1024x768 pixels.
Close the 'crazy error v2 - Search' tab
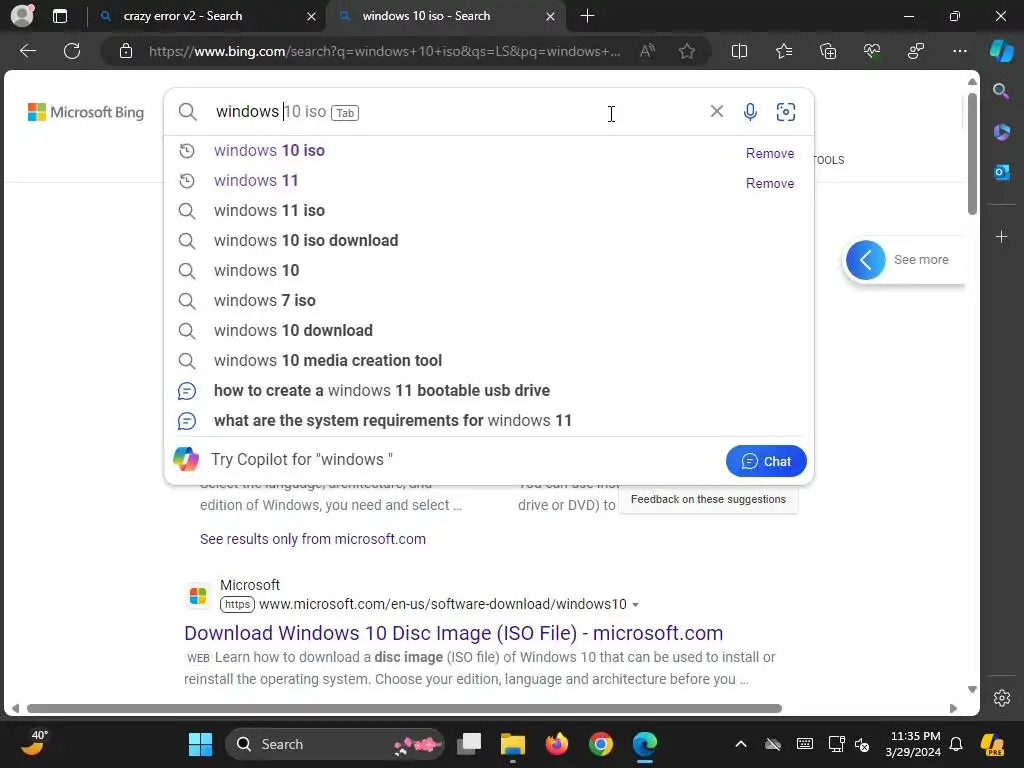point(312,16)
